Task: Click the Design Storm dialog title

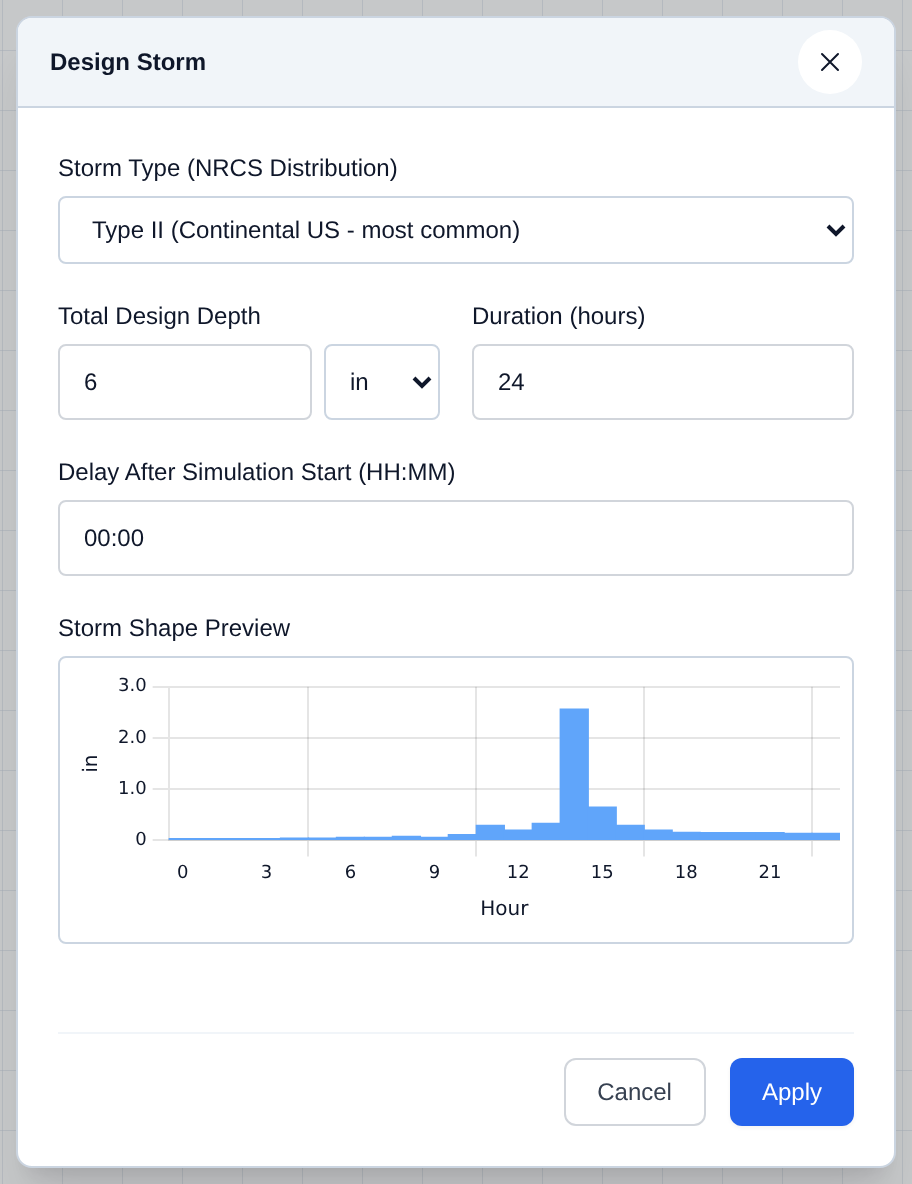Action: (x=128, y=62)
